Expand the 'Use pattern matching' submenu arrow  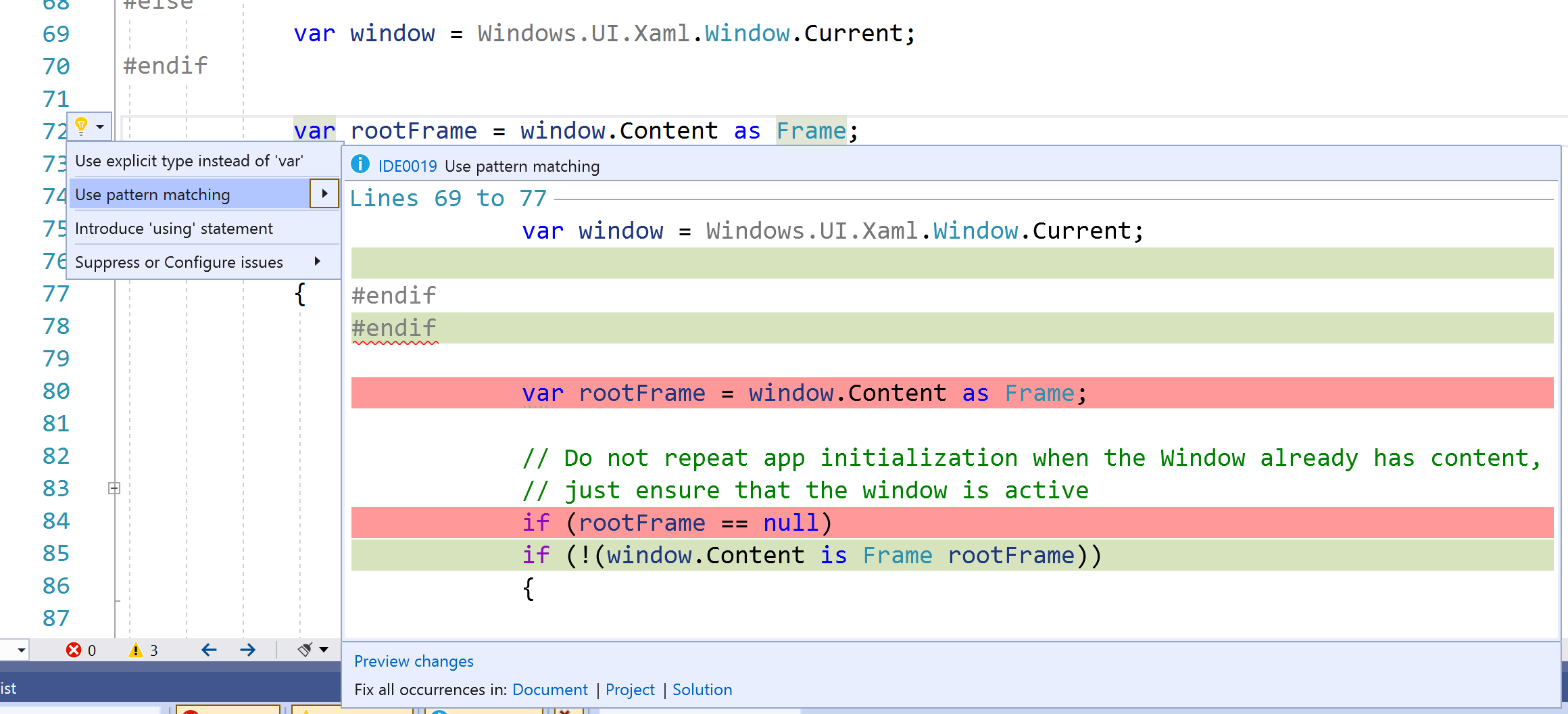click(x=325, y=194)
